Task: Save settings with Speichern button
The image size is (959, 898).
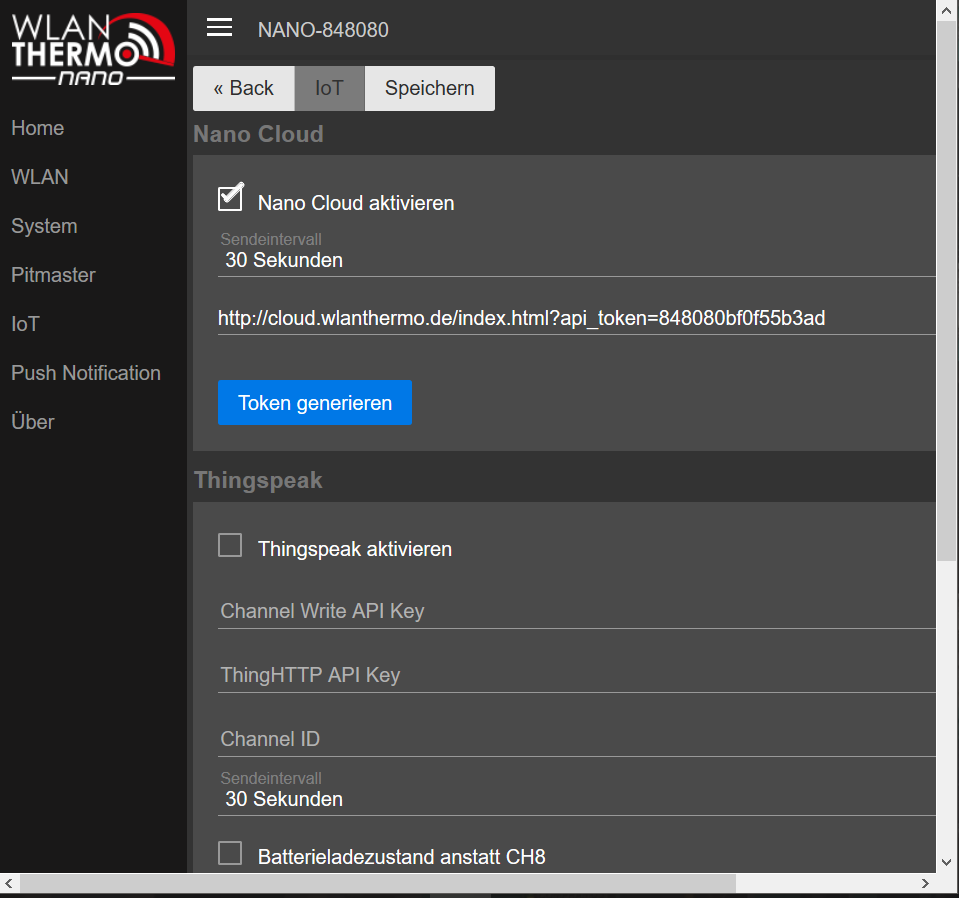Action: 429,89
